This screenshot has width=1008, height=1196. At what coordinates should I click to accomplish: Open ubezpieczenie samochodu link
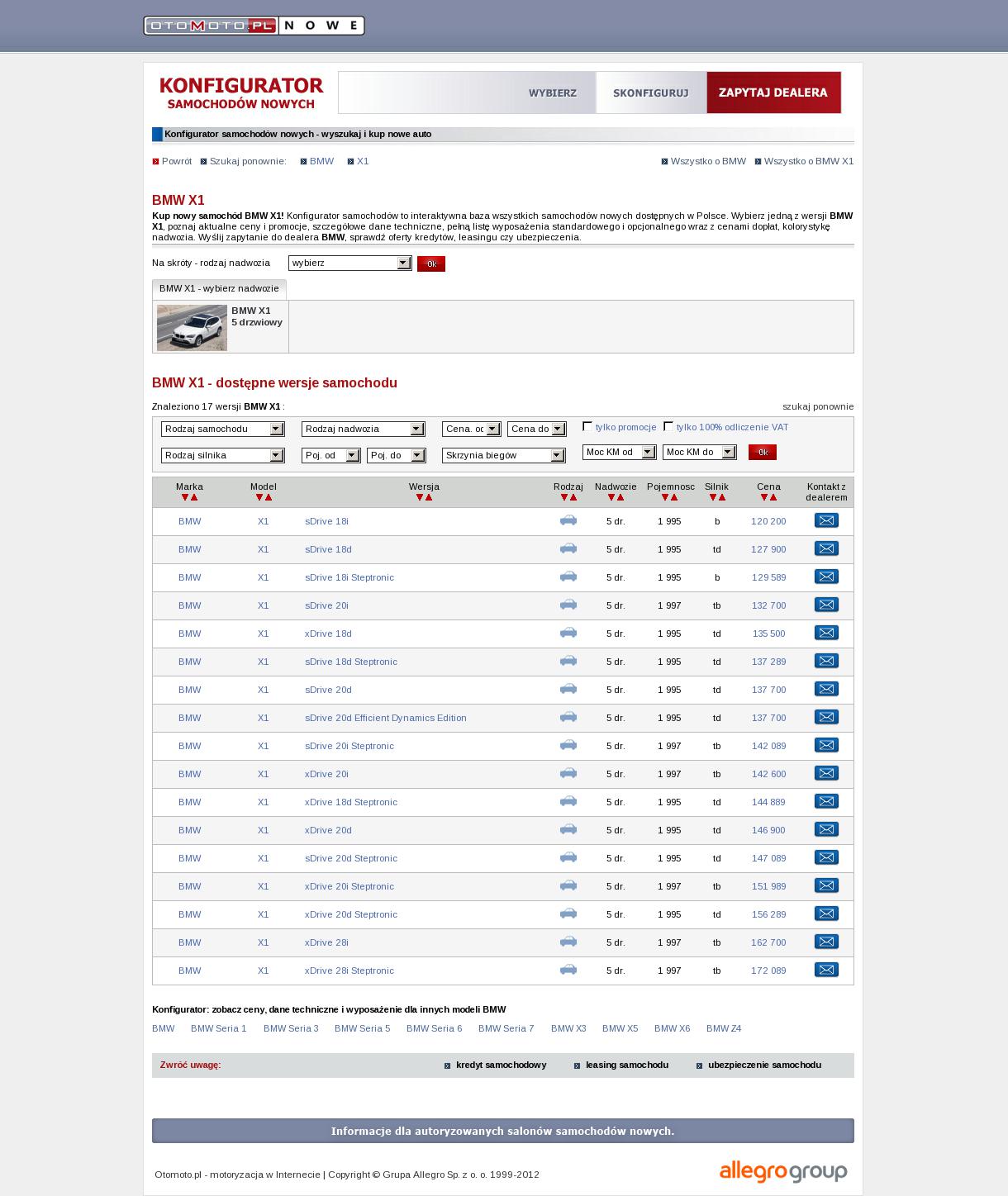click(764, 1065)
